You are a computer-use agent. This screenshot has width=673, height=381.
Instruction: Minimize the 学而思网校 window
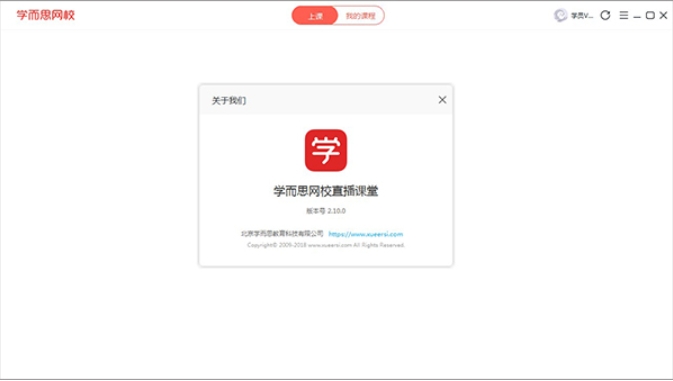637,16
